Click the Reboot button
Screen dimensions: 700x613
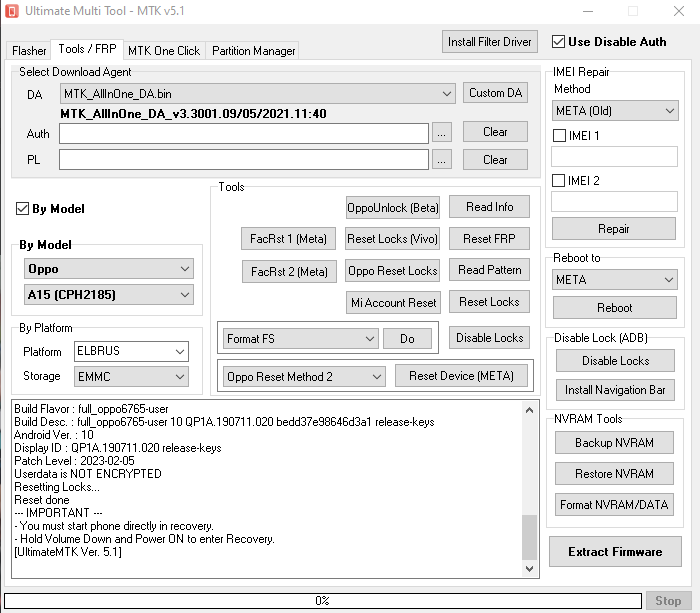click(615, 308)
